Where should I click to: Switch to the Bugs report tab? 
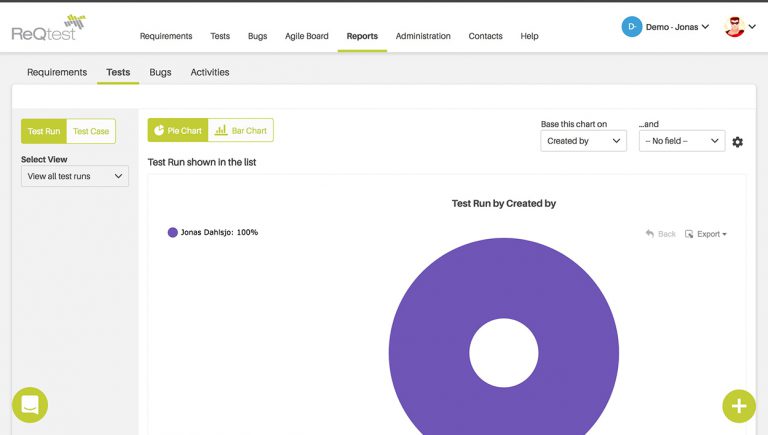click(x=160, y=72)
